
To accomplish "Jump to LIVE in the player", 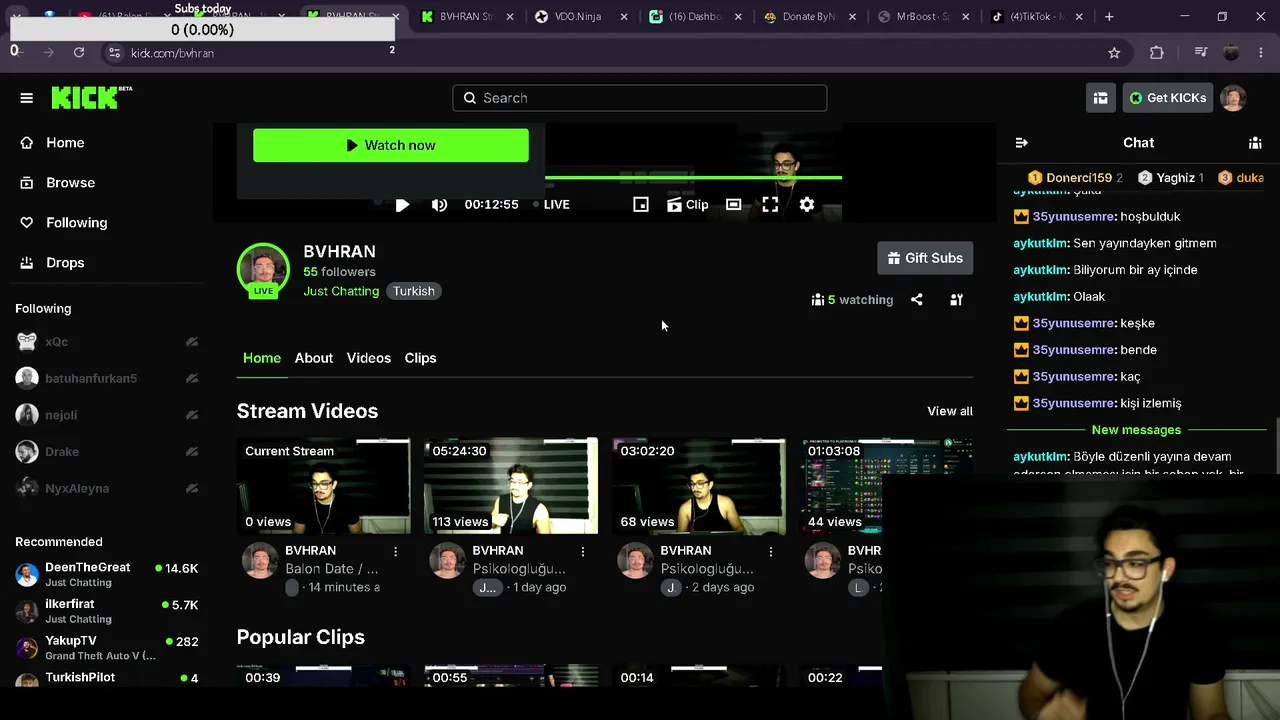I will pos(551,204).
